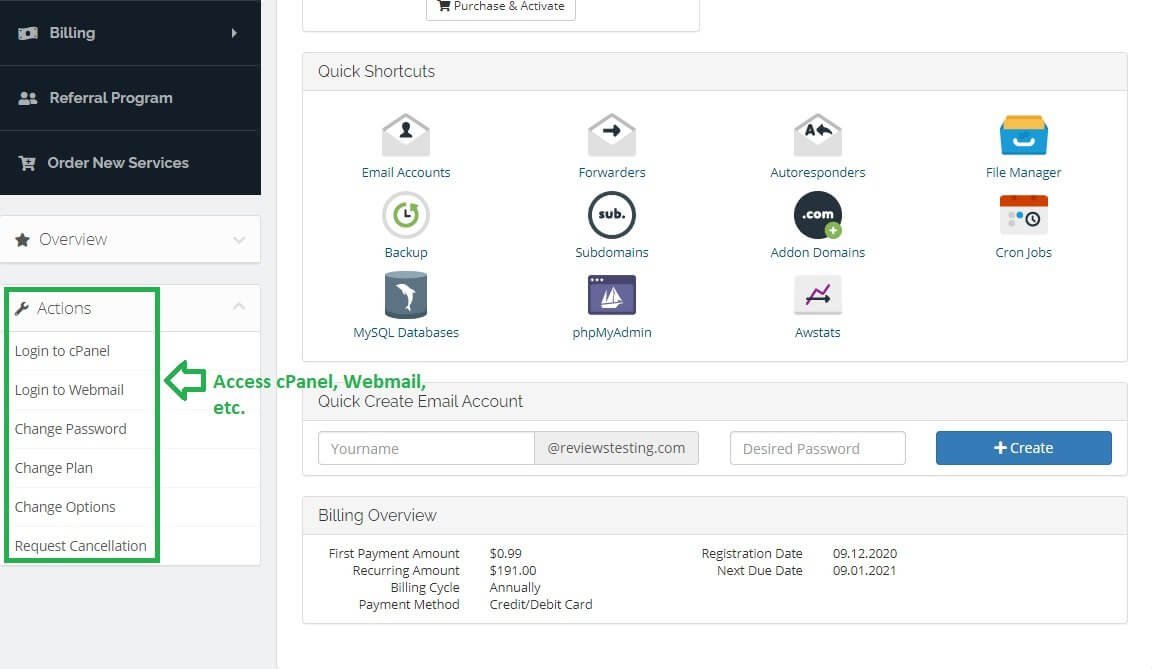Viewport: 1152px width, 669px height.
Task: Click the Overview star icon
Action: coord(23,239)
